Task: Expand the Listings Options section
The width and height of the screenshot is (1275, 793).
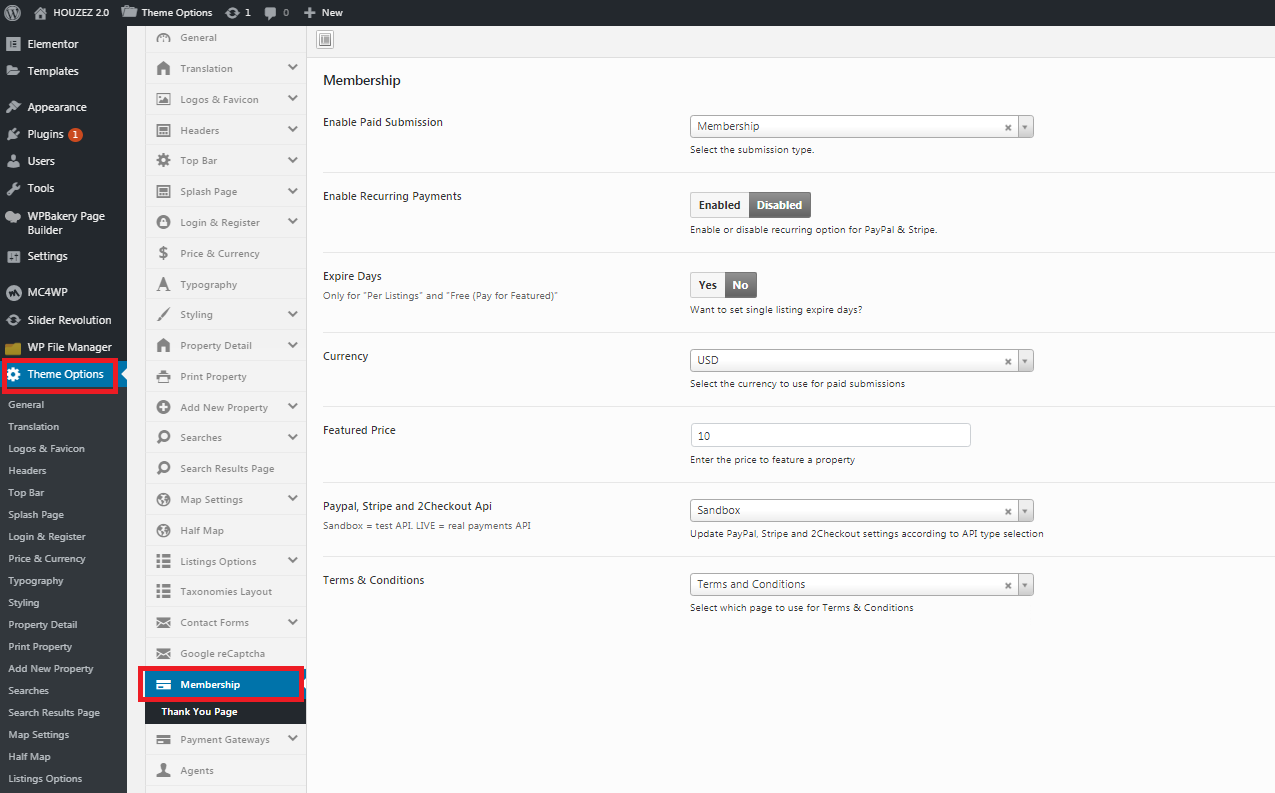Action: pyautogui.click(x=292, y=561)
